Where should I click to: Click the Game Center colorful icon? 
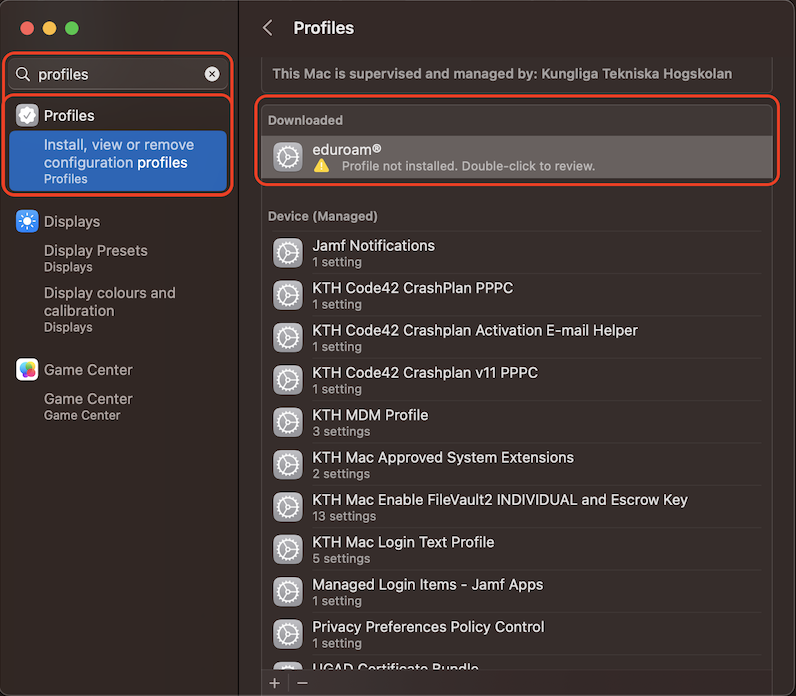click(27, 370)
